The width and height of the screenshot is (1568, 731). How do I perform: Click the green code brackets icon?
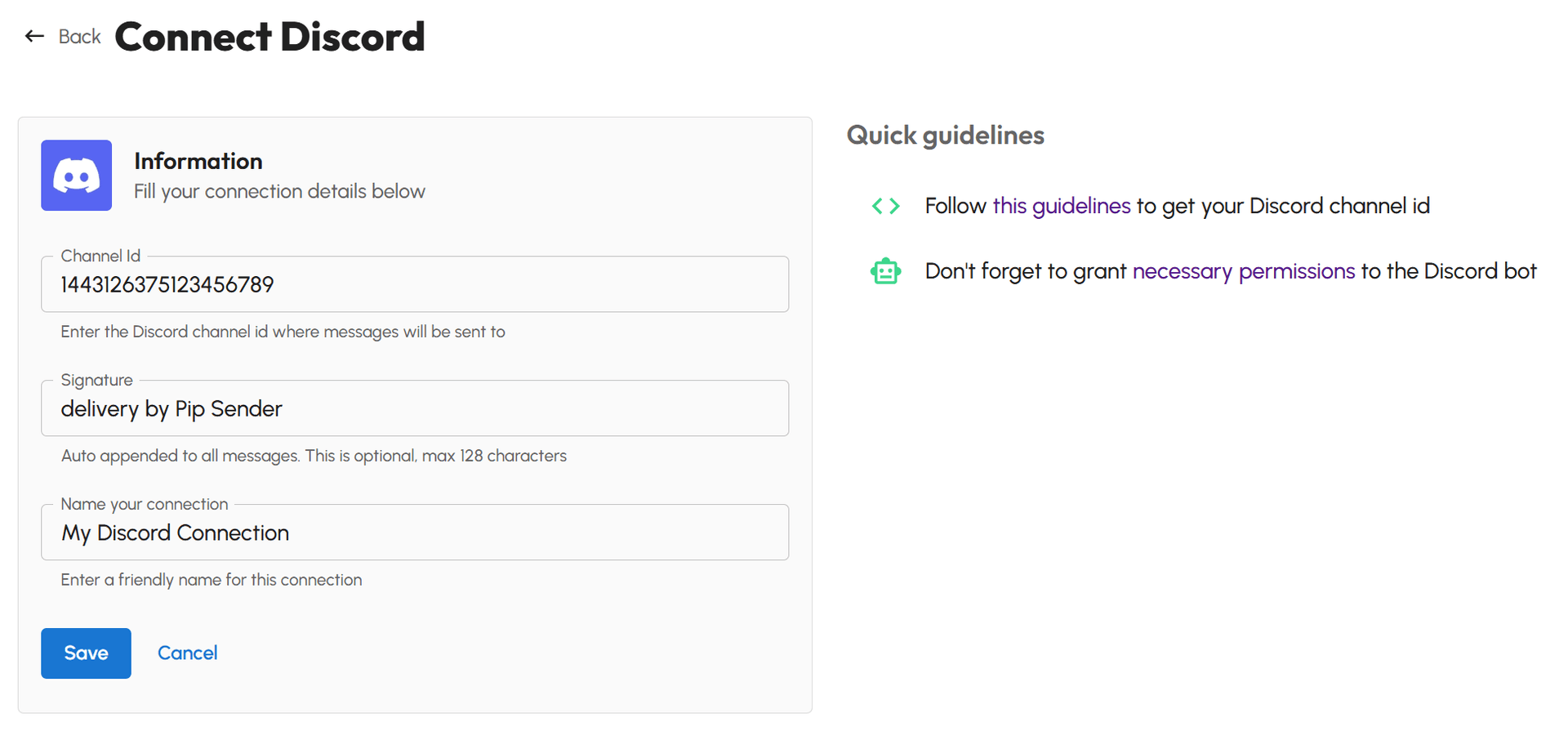pyautogui.click(x=885, y=206)
